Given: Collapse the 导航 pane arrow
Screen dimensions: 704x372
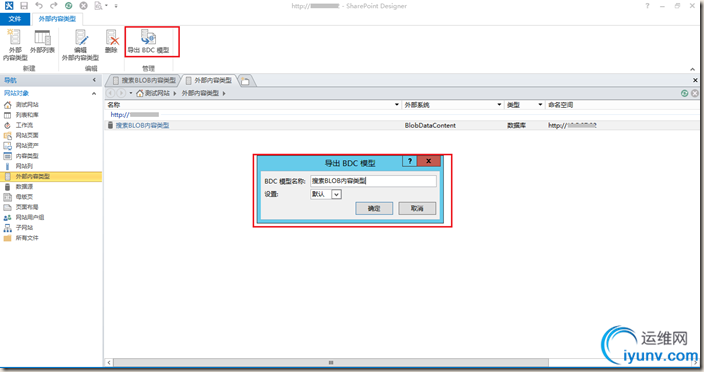Looking at the screenshot, I should [x=94, y=80].
